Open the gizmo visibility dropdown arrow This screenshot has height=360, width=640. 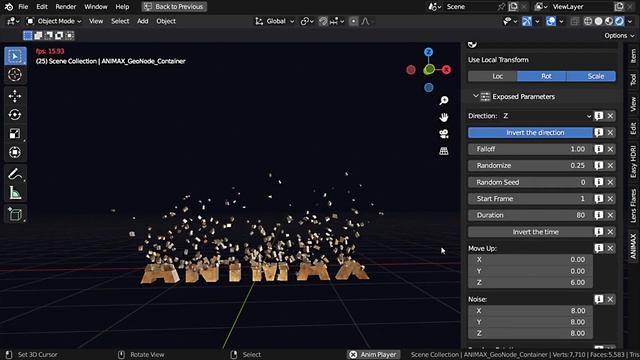coord(537,21)
